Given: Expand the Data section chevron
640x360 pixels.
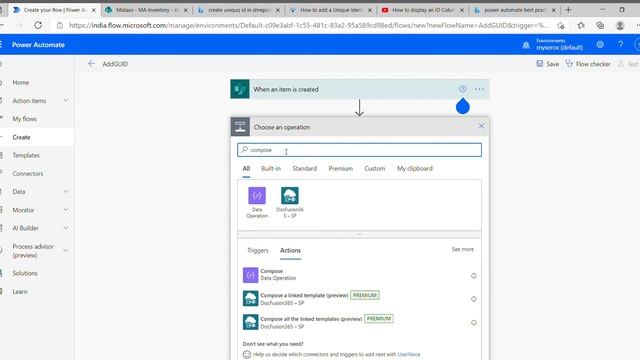Looking at the screenshot, I should click(66, 191).
